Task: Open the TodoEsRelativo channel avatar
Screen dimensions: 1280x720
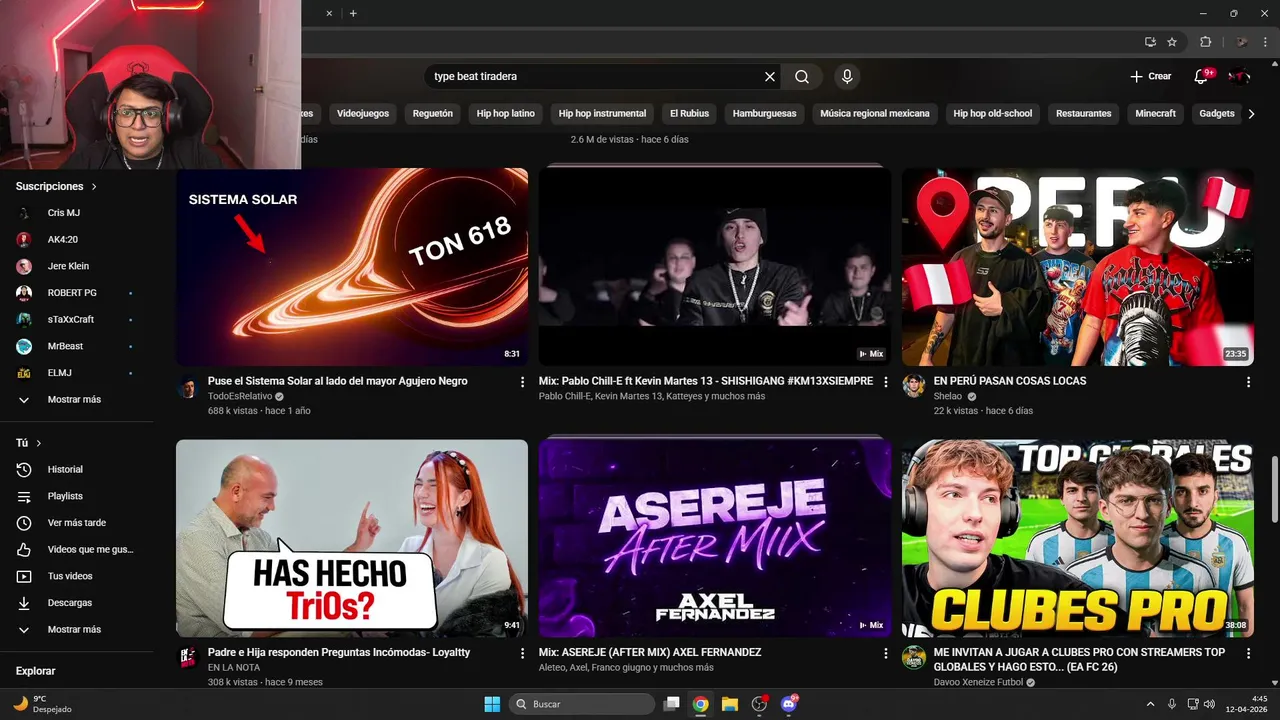Action: tap(188, 387)
